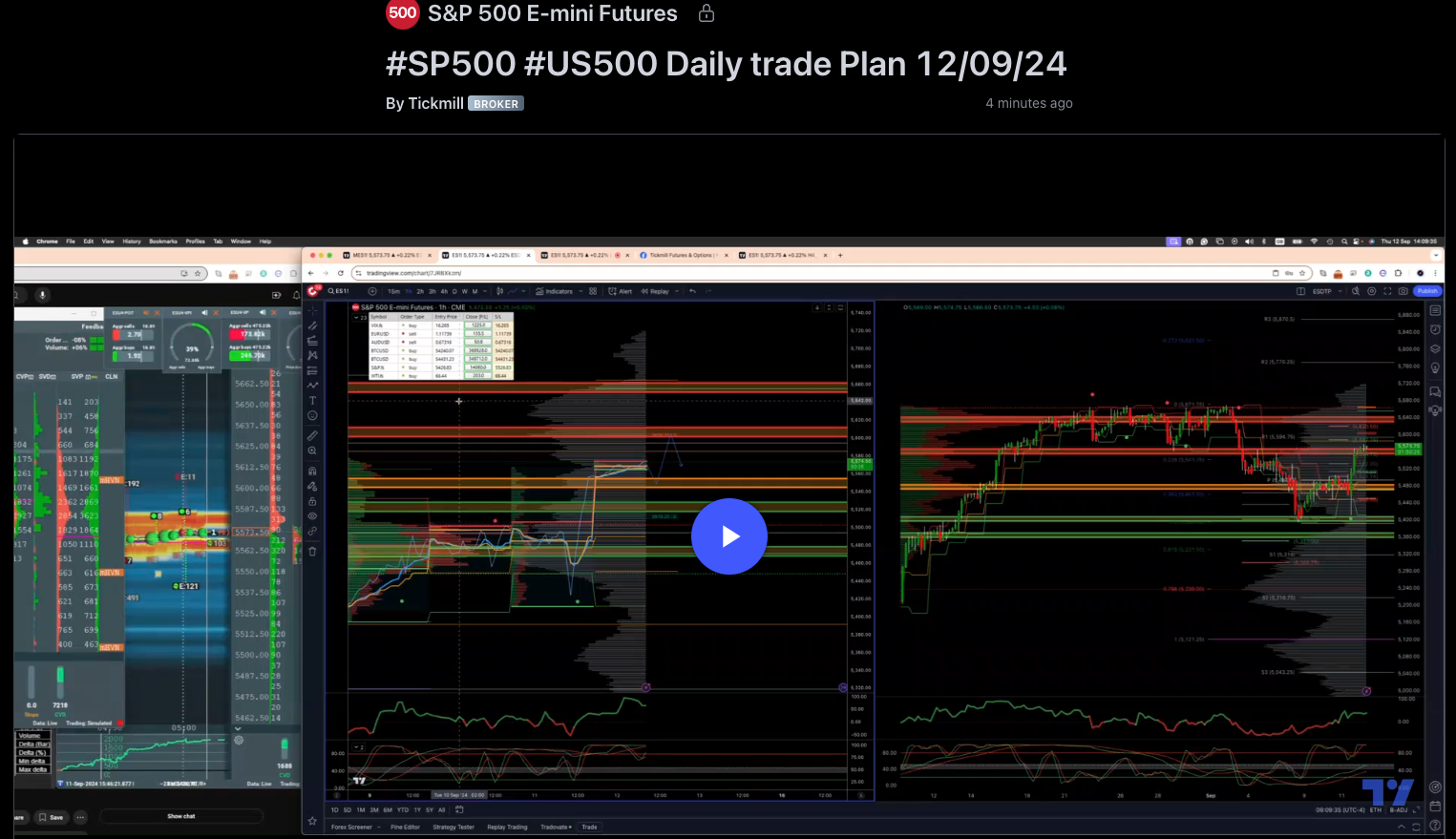Screen dimensions: 1456x839
Task: Expand the Indicators favorites dropdown
Action: click(x=580, y=291)
